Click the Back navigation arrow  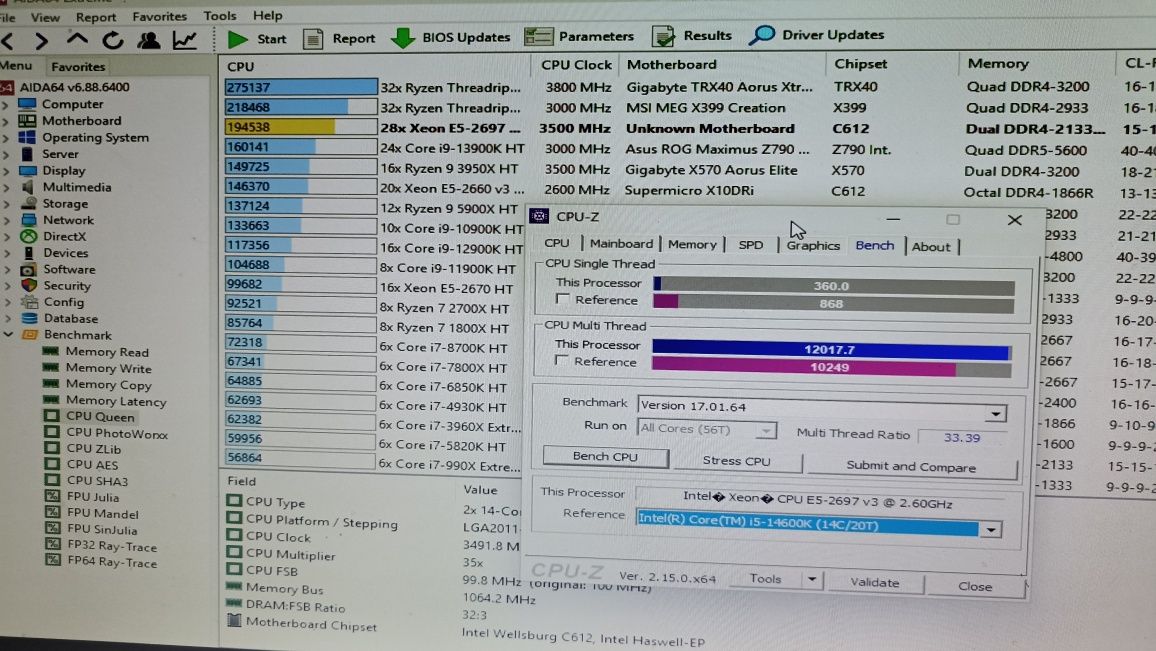(8, 41)
